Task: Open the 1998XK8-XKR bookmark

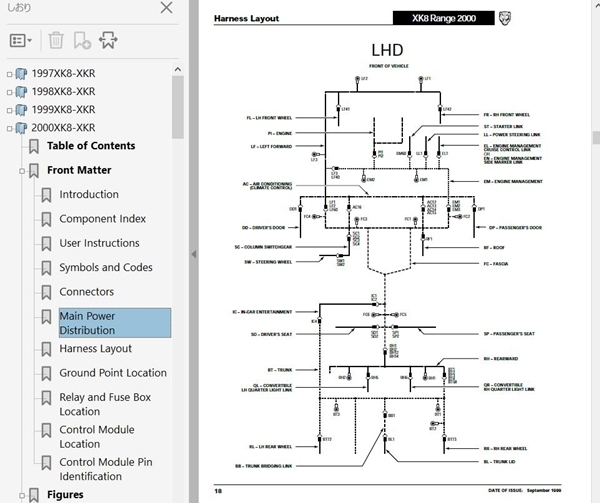Action: tap(63, 91)
